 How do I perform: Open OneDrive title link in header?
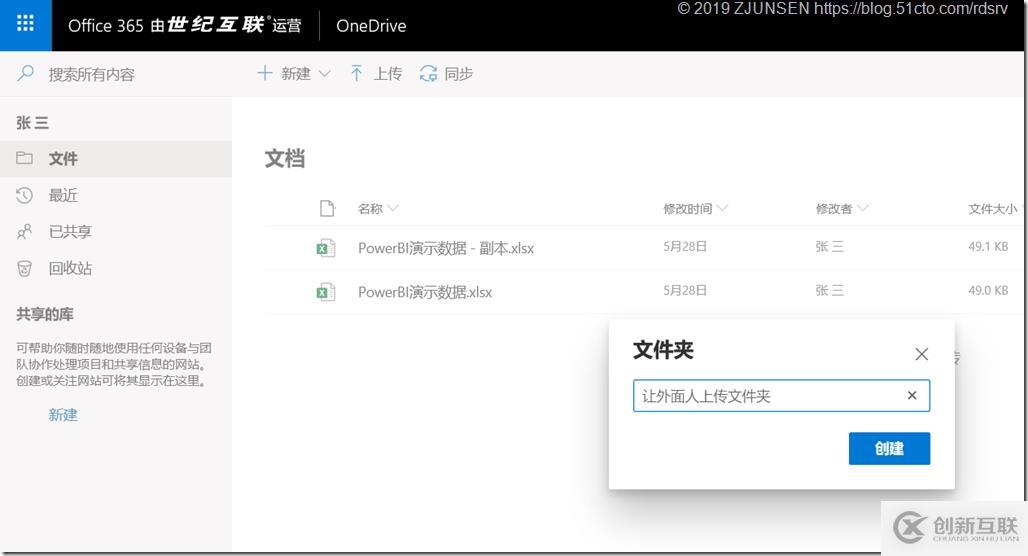(x=371, y=26)
